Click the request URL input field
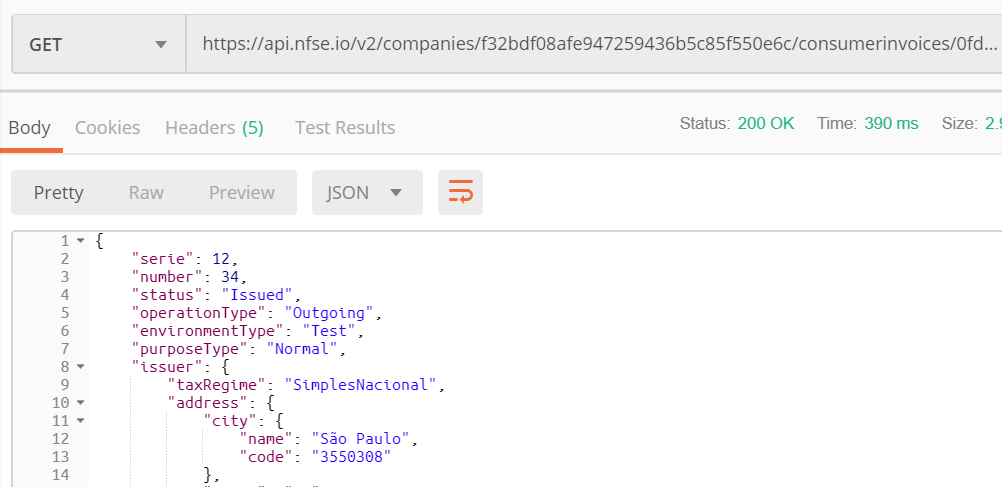Image resolution: width=1002 pixels, height=487 pixels. click(598, 44)
